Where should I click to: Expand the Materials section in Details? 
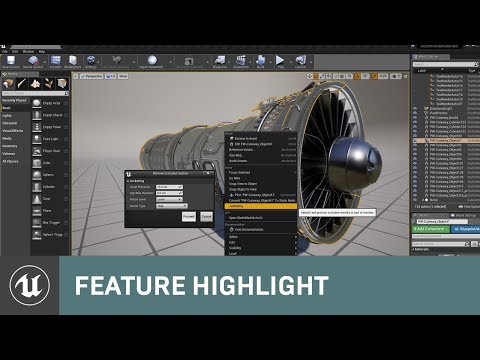414,249
